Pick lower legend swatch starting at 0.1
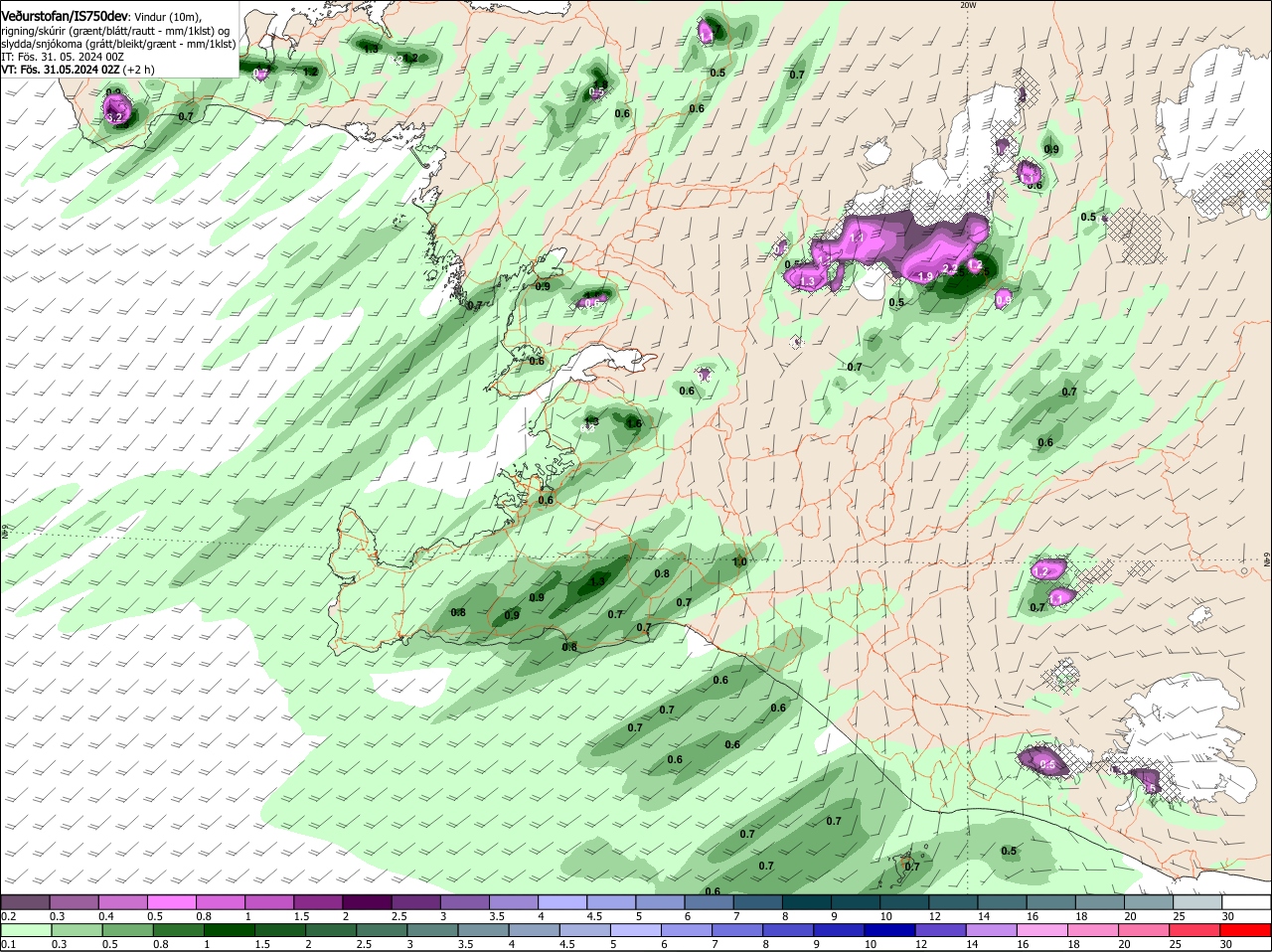This screenshot has height=952, width=1272. pyautogui.click(x=25, y=929)
